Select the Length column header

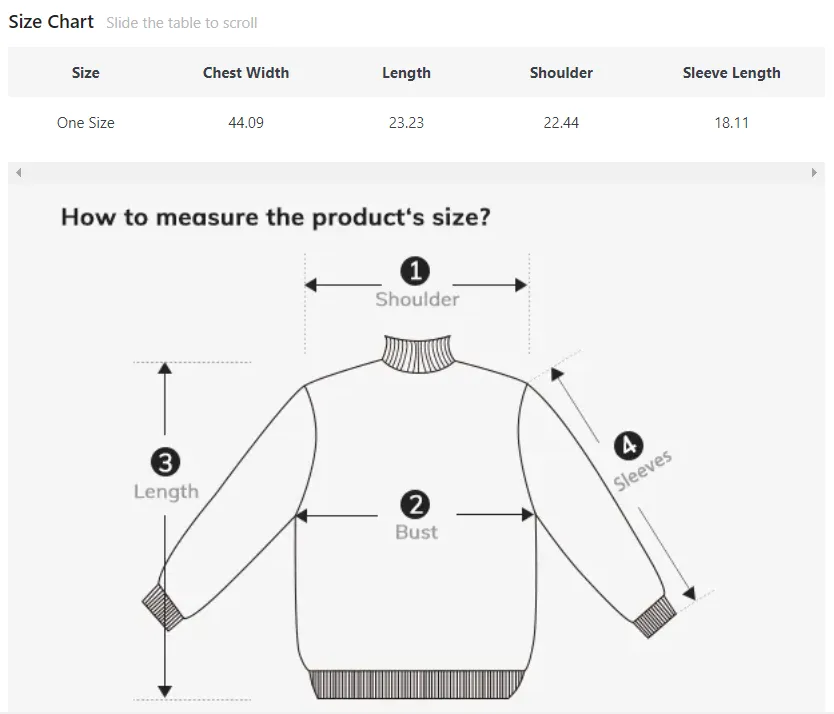coord(406,73)
